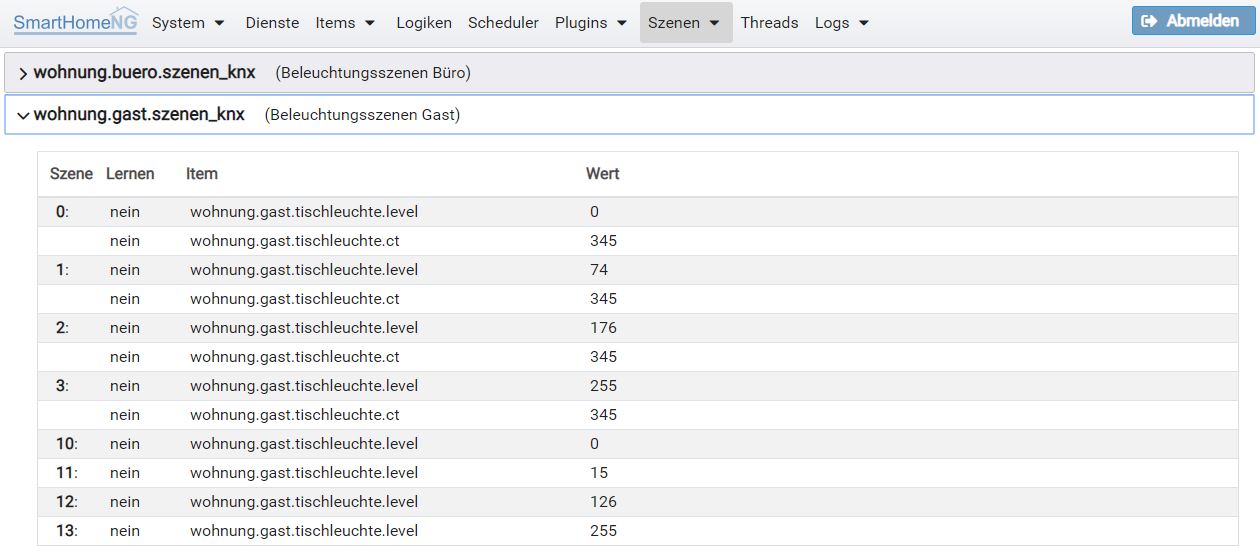Click the value 126 in scene 12
Screen dimensions: 1260x559
[x=603, y=502]
